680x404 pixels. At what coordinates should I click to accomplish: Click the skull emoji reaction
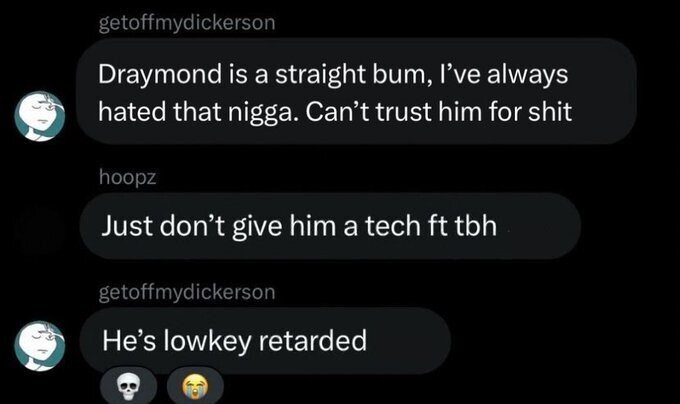[x=128, y=387]
